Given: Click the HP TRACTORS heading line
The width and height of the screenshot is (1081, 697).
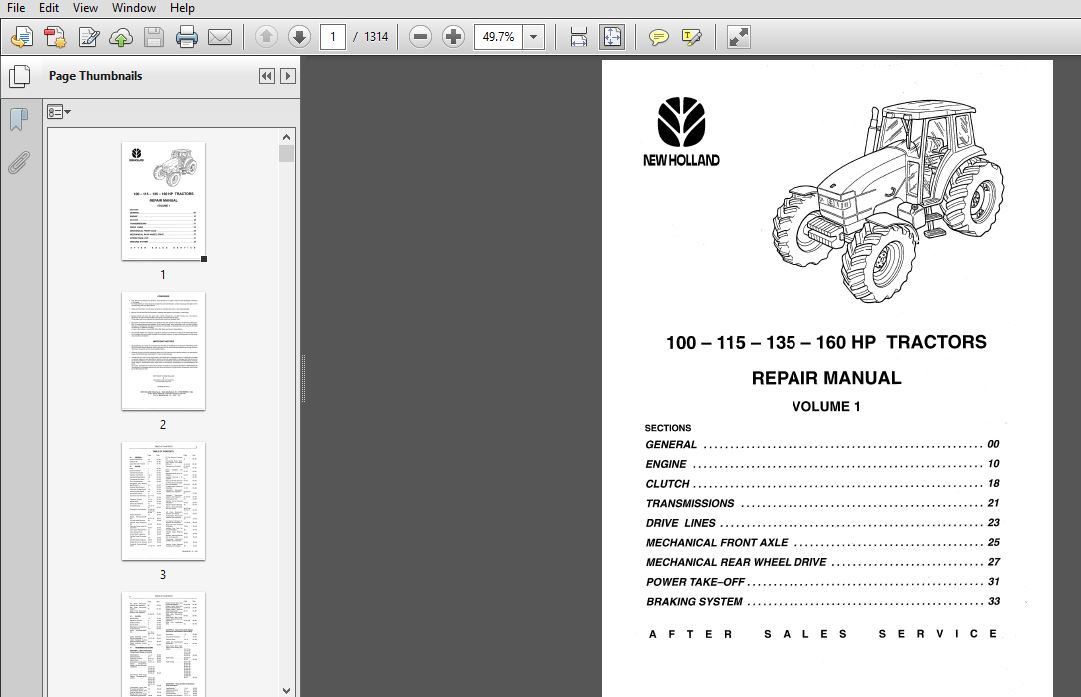Looking at the screenshot, I should click(x=826, y=343).
